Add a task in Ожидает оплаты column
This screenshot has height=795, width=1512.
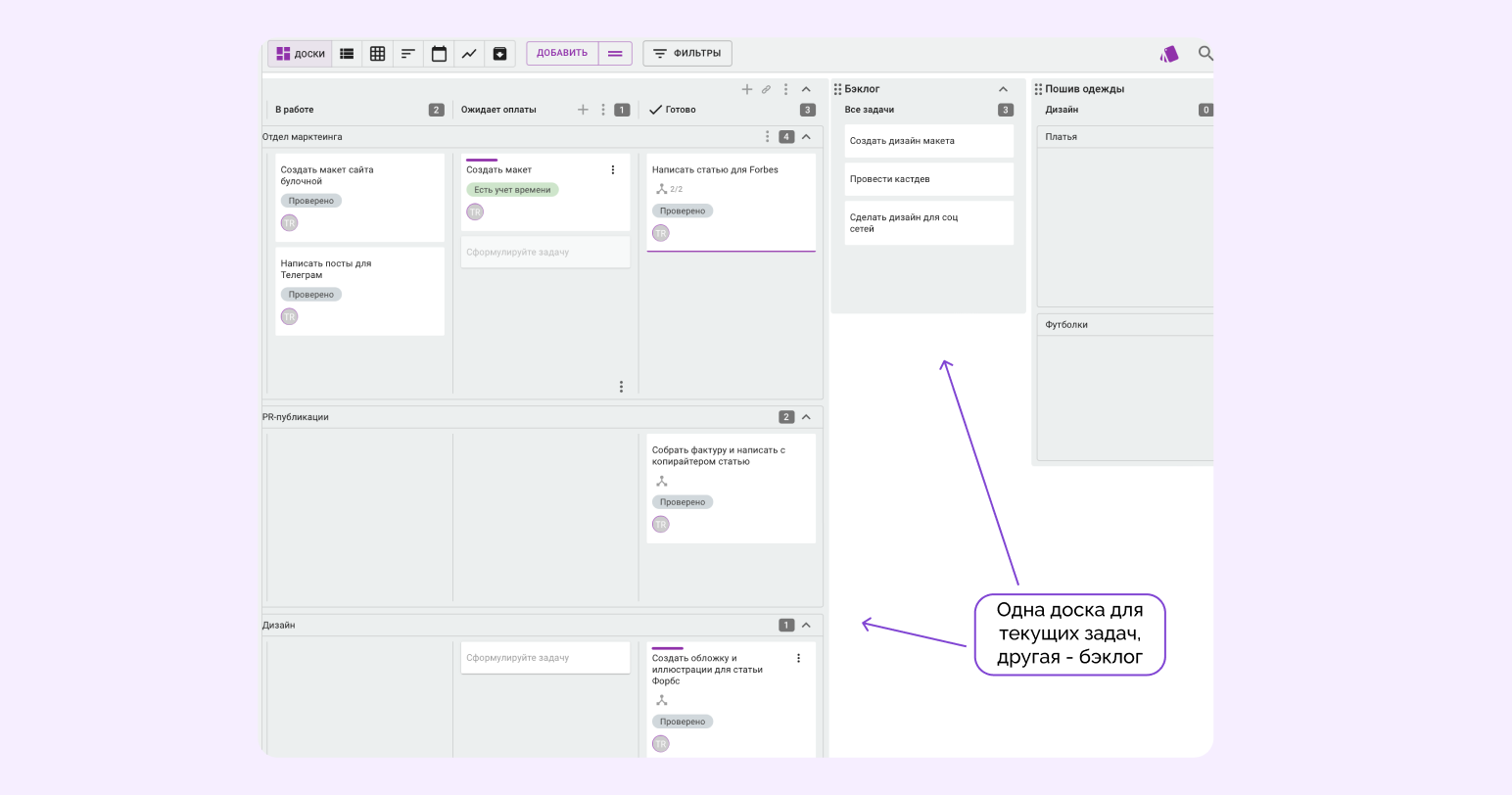tap(583, 110)
